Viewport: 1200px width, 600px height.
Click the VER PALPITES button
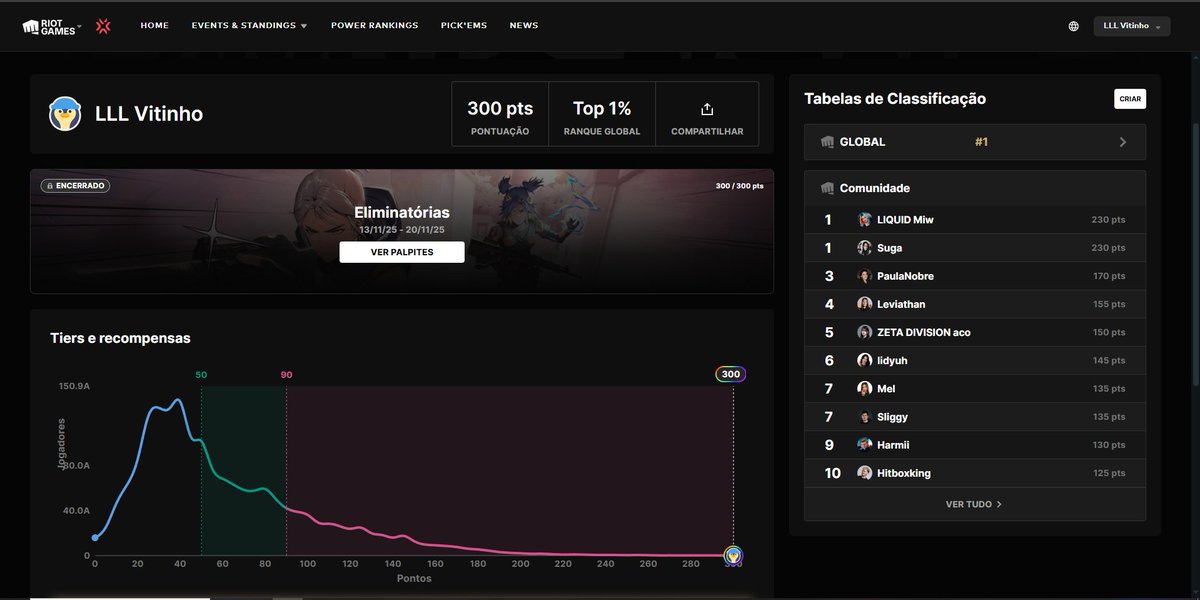402,252
